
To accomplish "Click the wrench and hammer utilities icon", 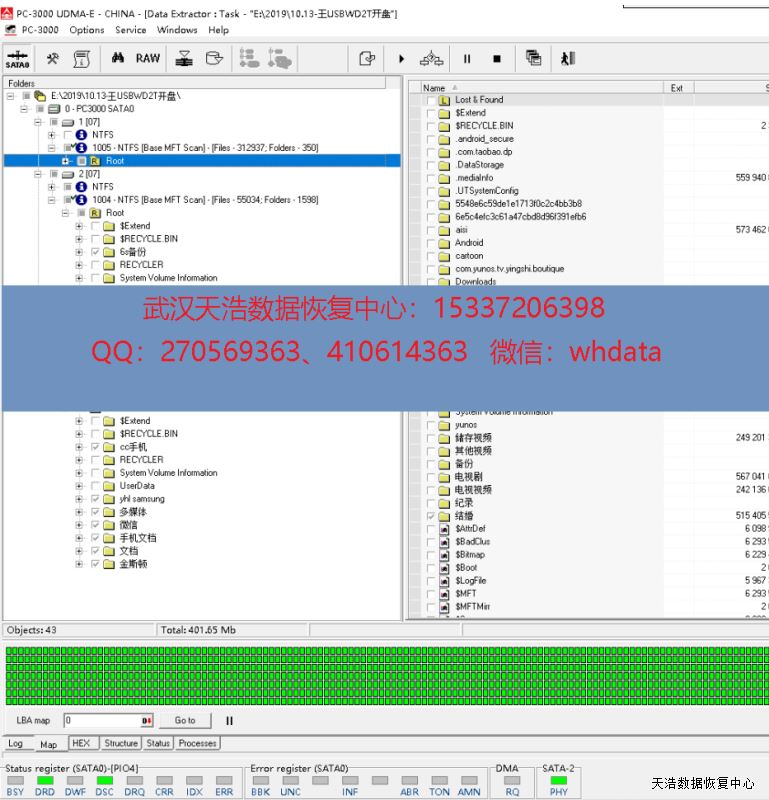I will [x=53, y=59].
